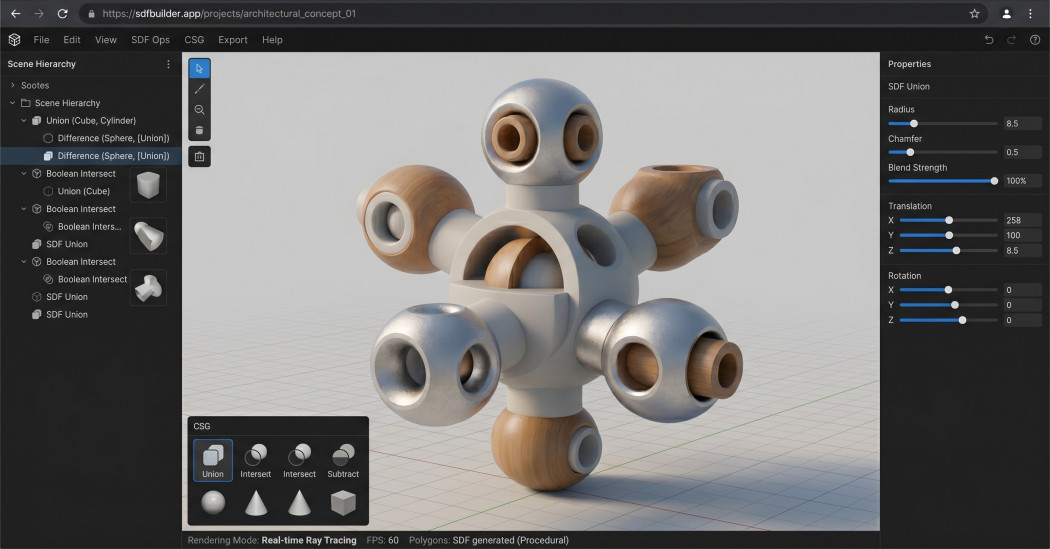Click the FPS: 60 status entry
This screenshot has height=549, width=1050.
(382, 540)
